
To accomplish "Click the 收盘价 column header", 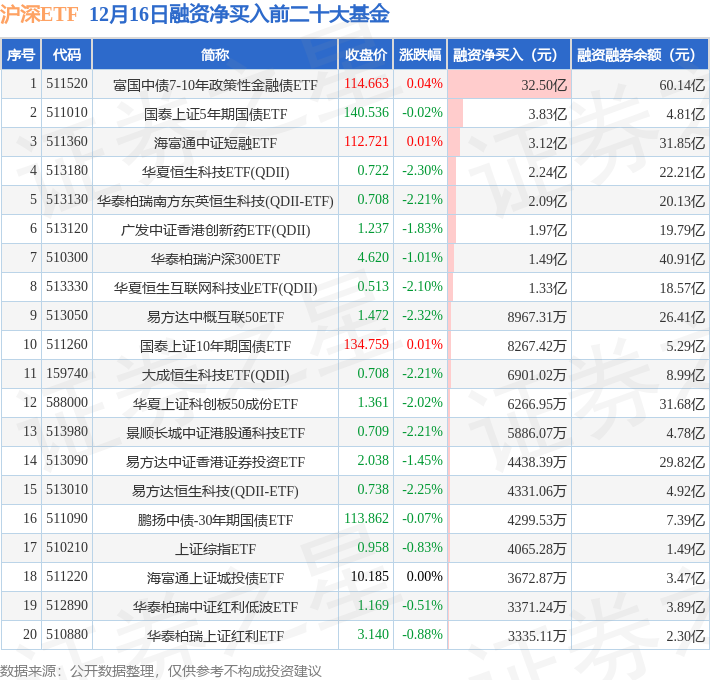I will tap(366, 55).
